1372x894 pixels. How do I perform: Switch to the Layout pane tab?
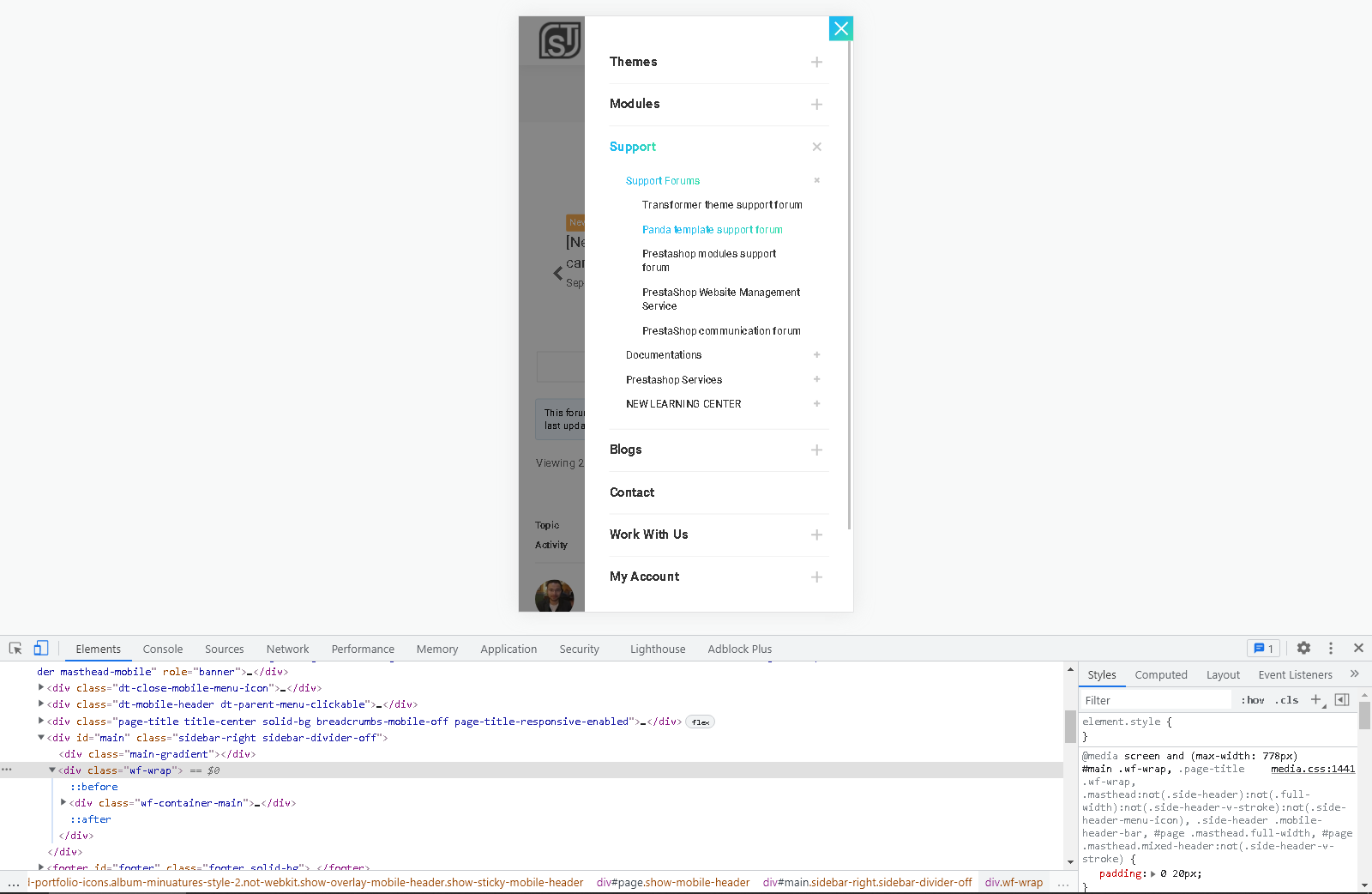(1223, 675)
